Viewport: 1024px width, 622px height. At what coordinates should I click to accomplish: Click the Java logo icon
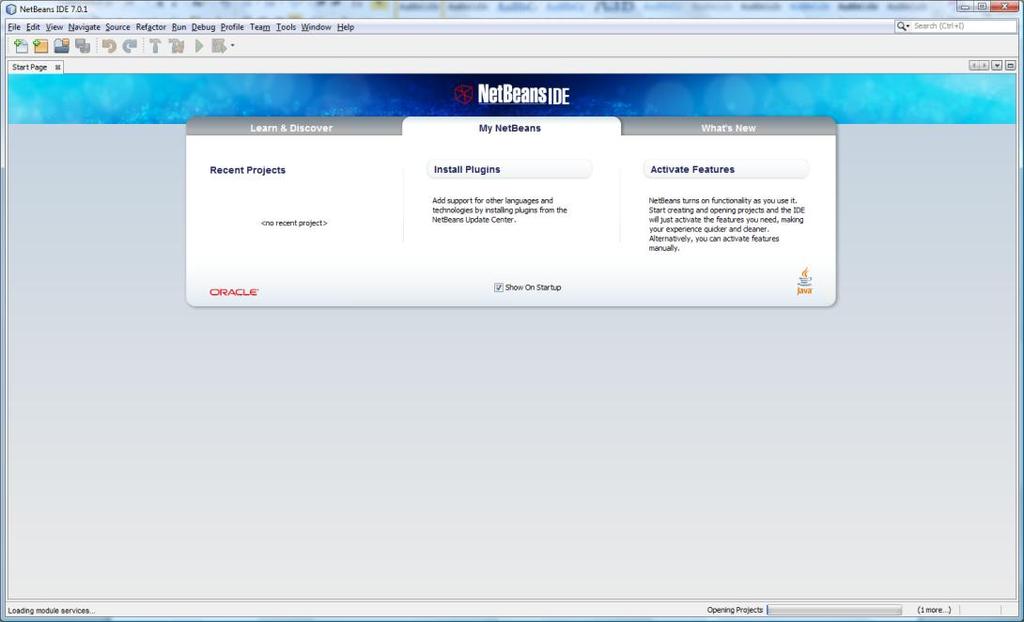[805, 281]
